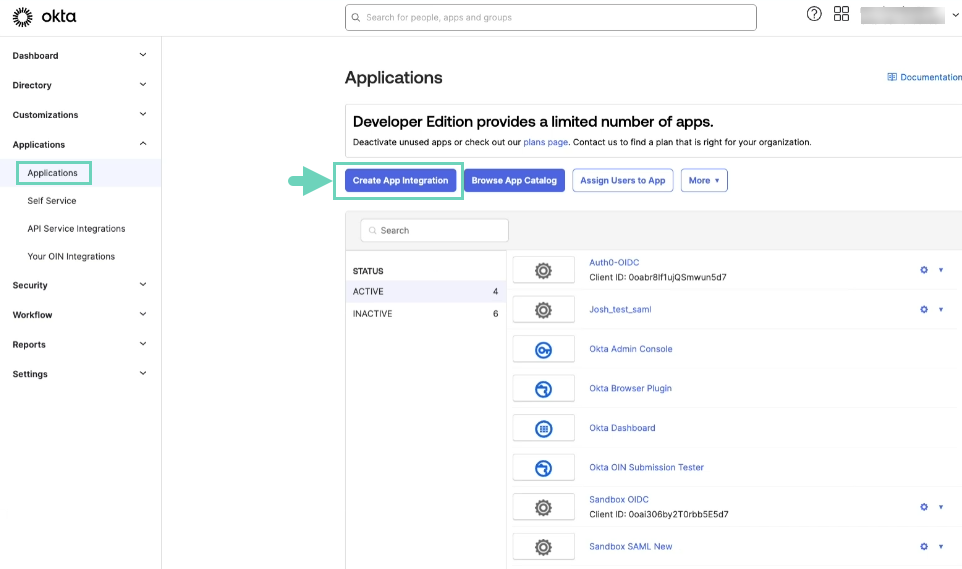Open API Service Integrations menu item
The height and width of the screenshot is (569, 962).
coord(76,229)
